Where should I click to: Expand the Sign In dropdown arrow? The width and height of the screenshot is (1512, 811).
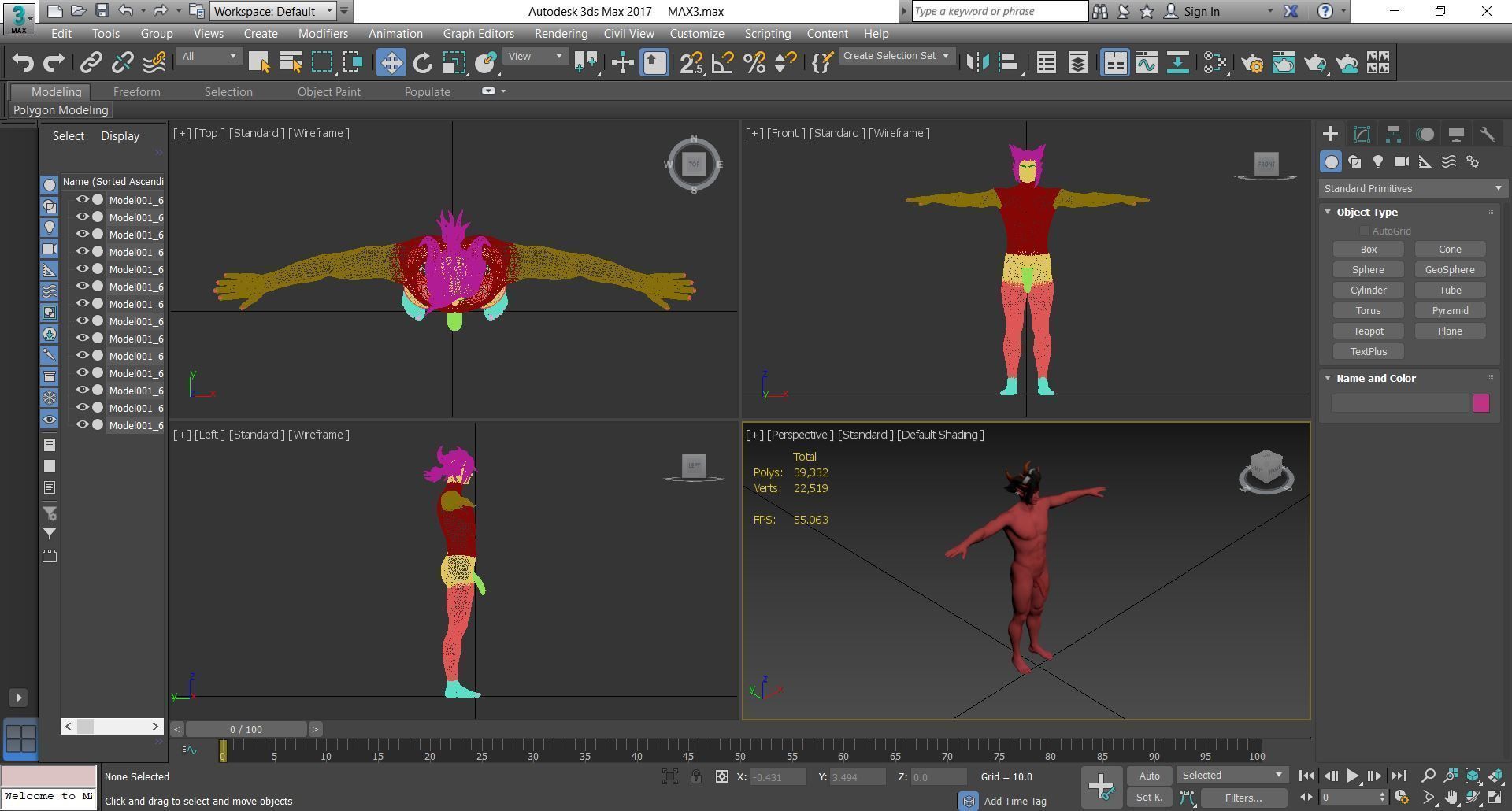(1269, 11)
